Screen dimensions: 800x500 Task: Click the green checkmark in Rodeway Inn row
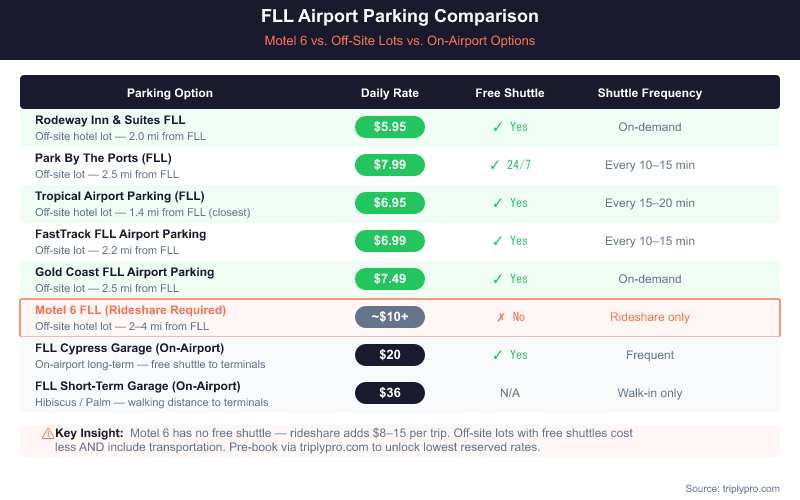pos(497,127)
